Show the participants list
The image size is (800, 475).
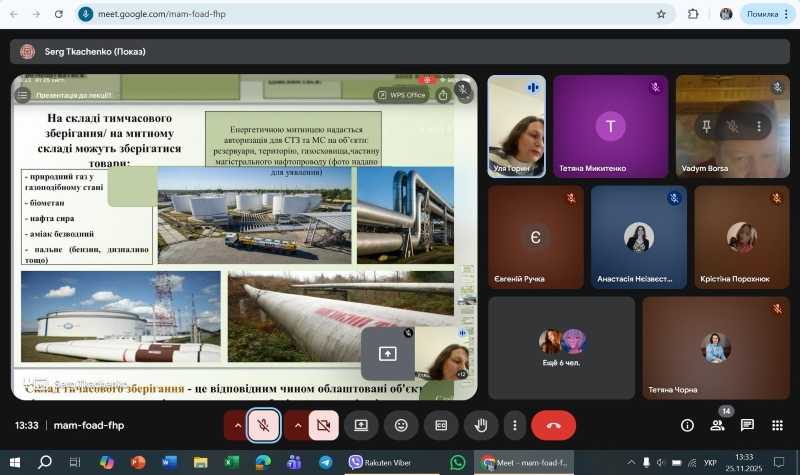[x=717, y=425]
